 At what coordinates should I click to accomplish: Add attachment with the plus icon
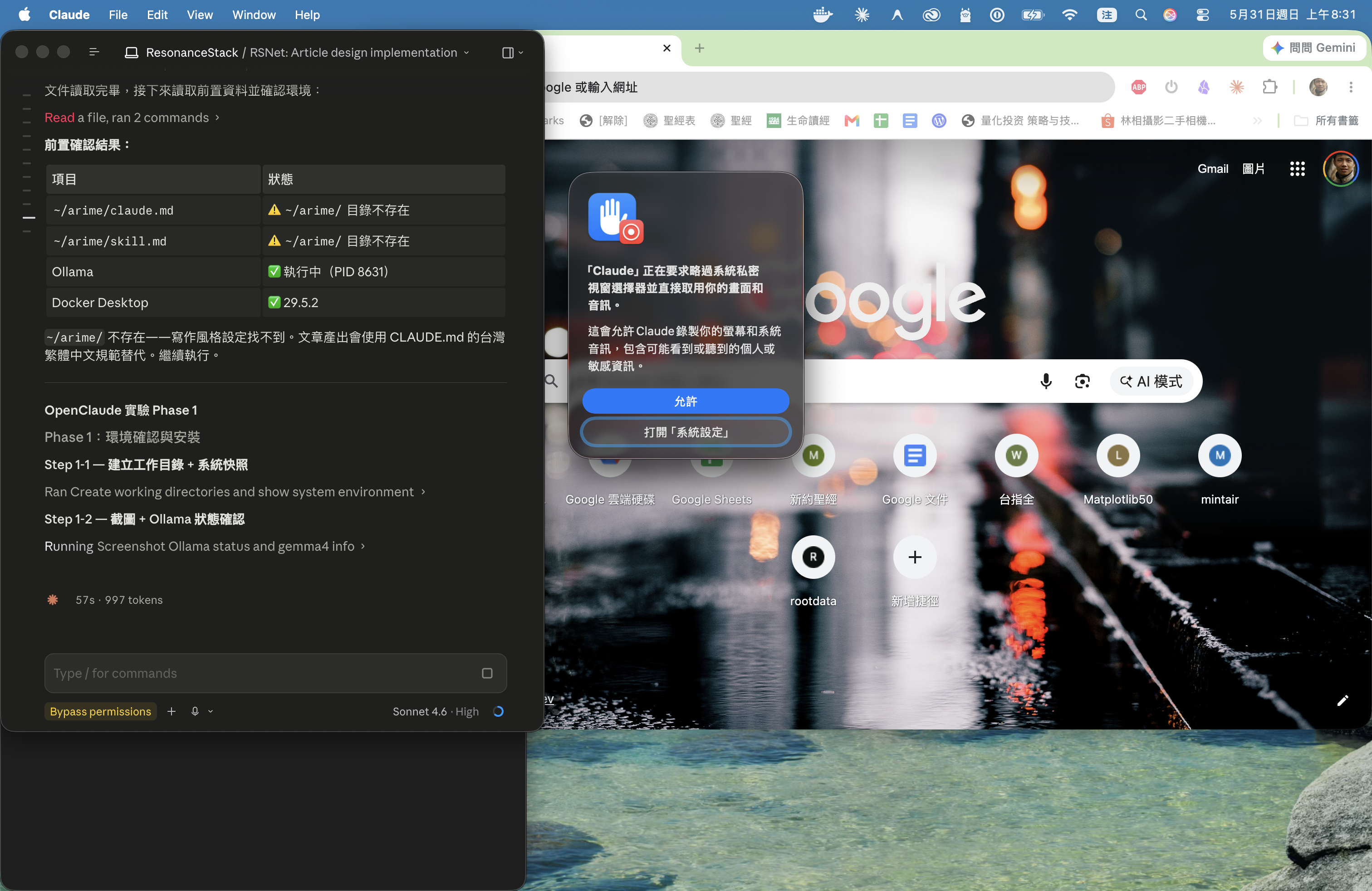point(171,711)
